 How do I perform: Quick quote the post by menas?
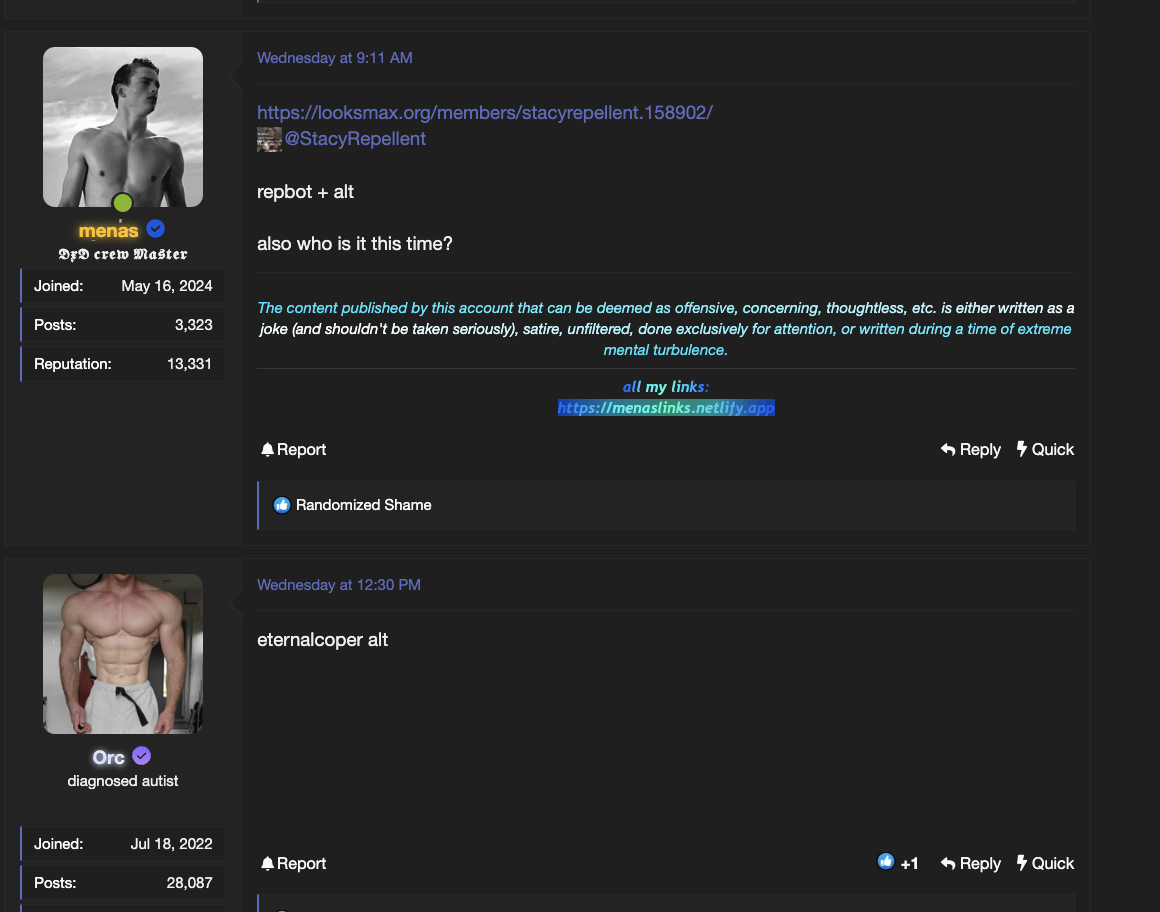coord(1045,450)
